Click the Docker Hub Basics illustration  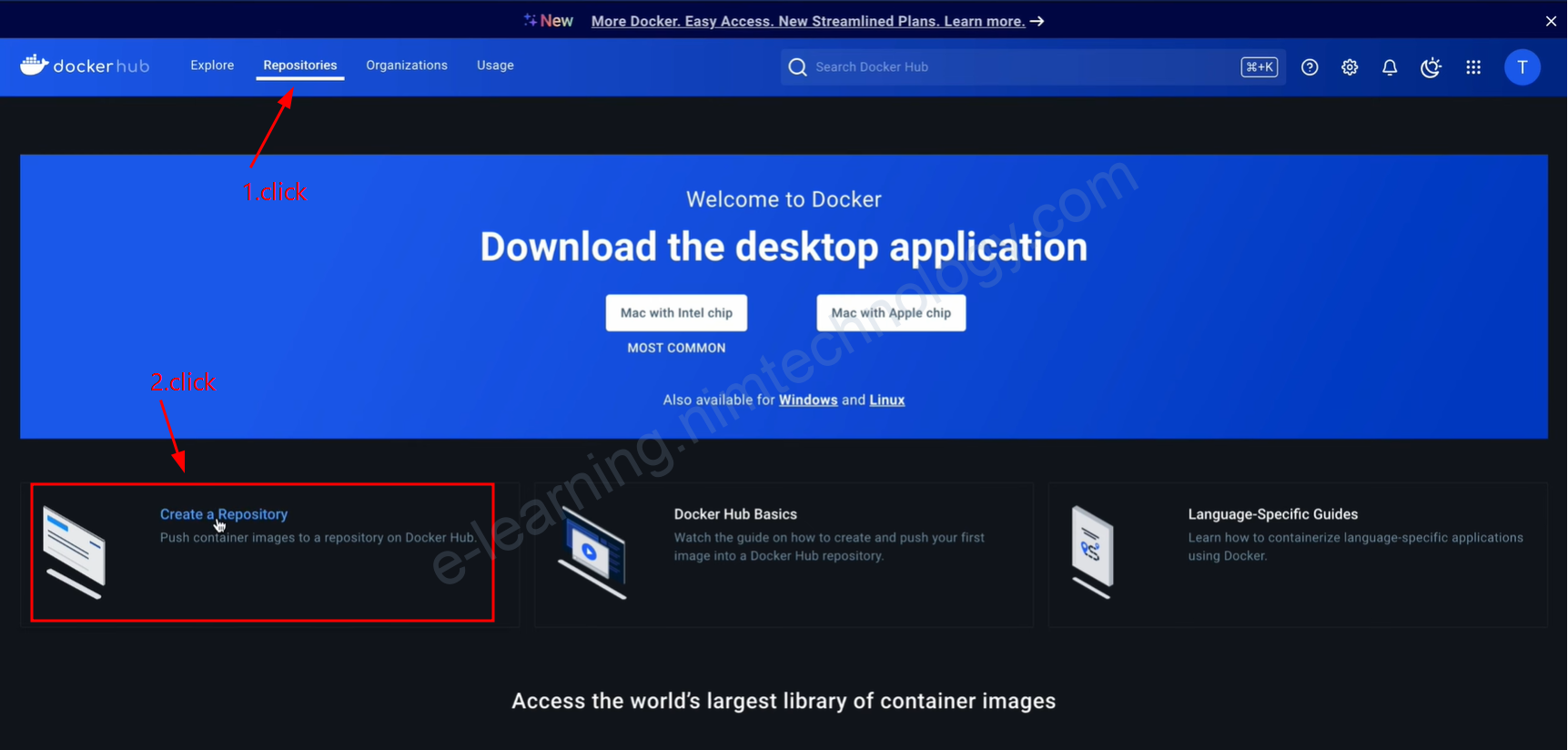tap(592, 552)
